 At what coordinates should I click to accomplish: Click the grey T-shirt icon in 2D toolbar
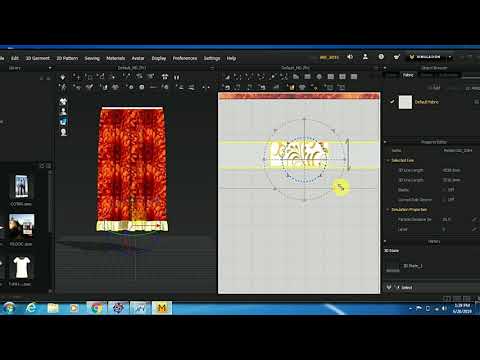(302, 87)
